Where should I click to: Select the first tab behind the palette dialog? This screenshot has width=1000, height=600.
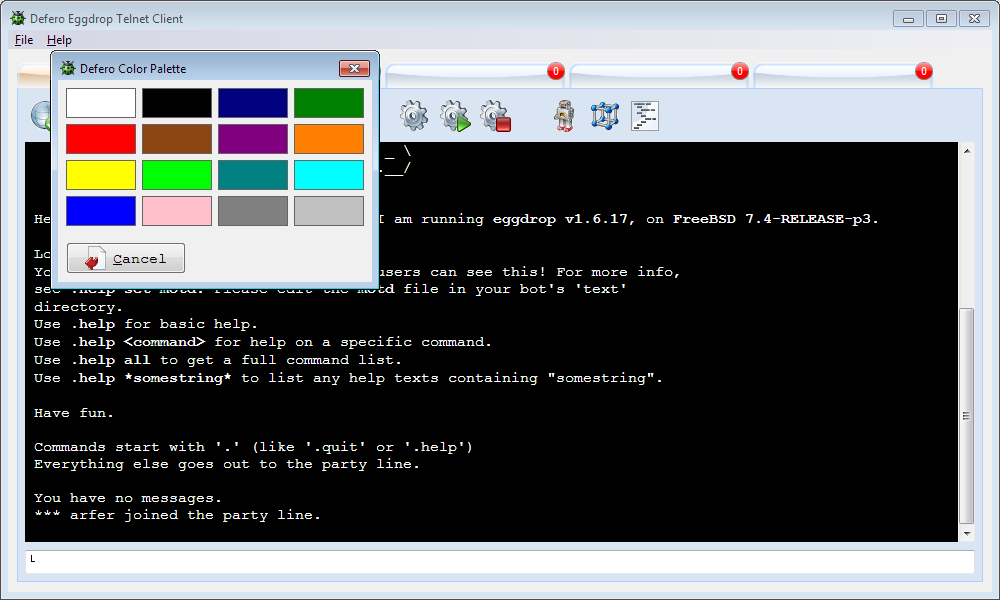point(34,75)
